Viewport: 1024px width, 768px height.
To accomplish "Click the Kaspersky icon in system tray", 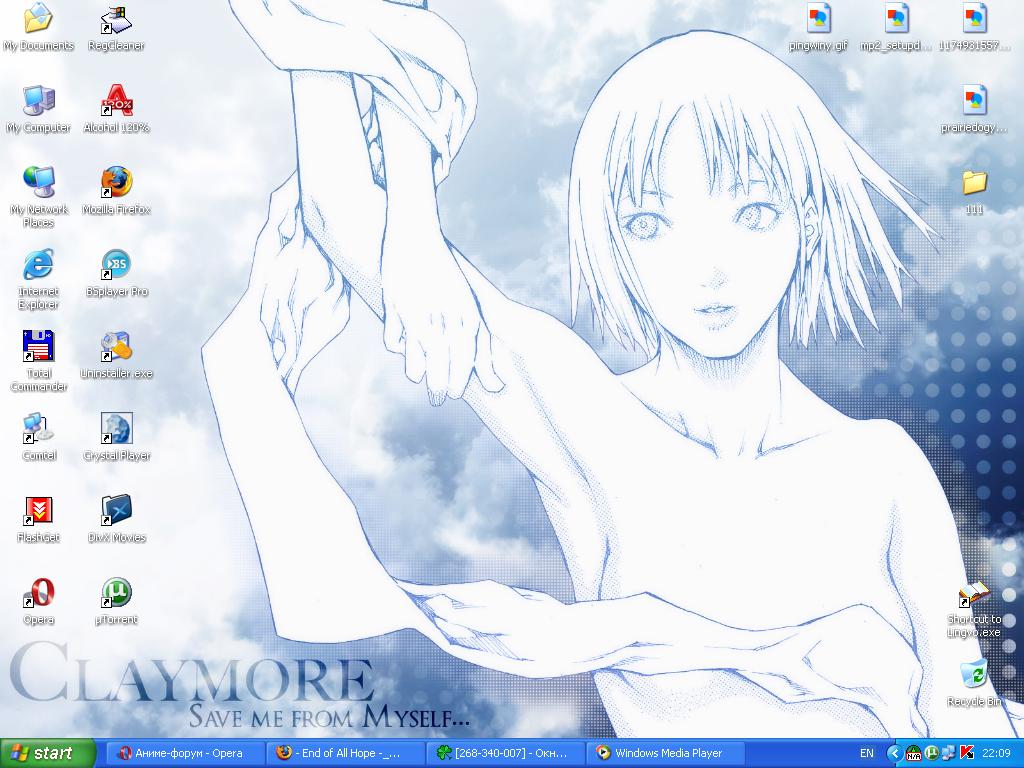I will [x=967, y=753].
